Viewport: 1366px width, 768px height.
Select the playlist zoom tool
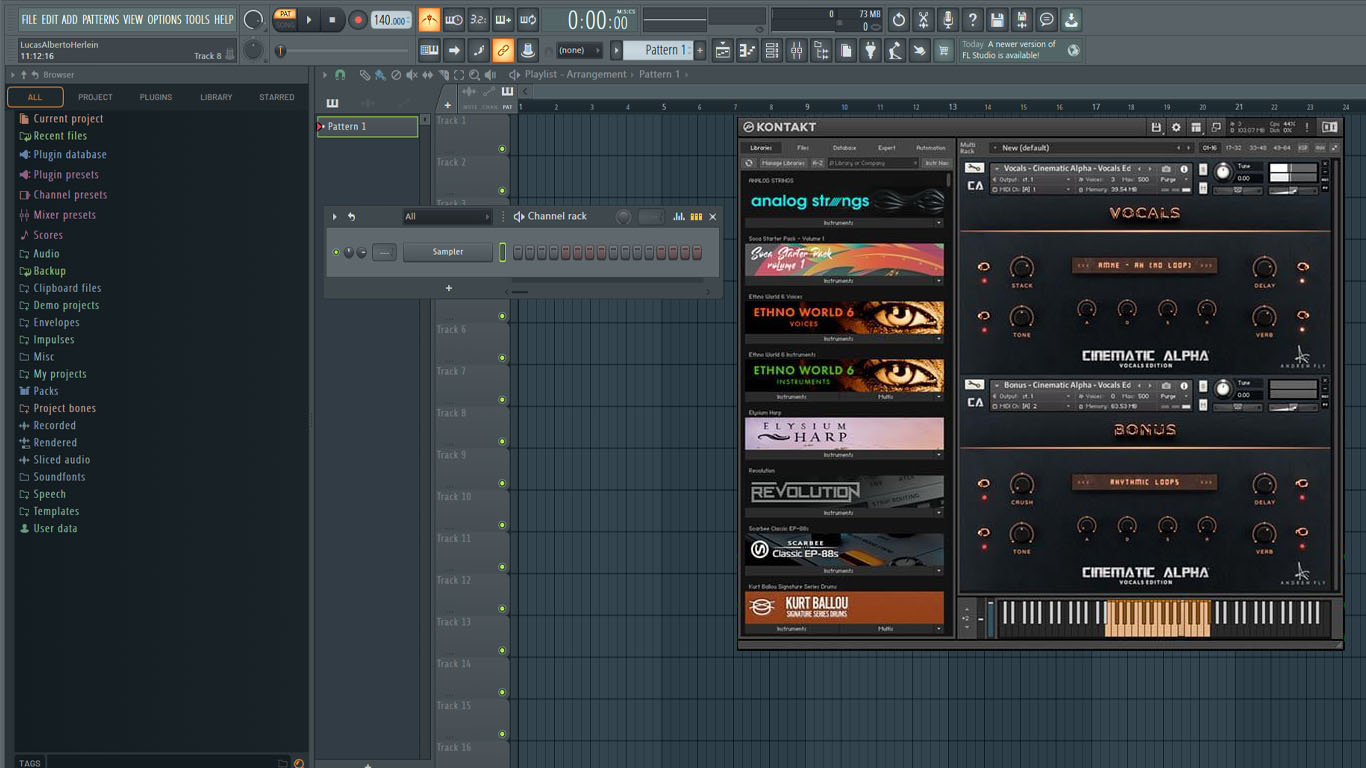(x=474, y=75)
